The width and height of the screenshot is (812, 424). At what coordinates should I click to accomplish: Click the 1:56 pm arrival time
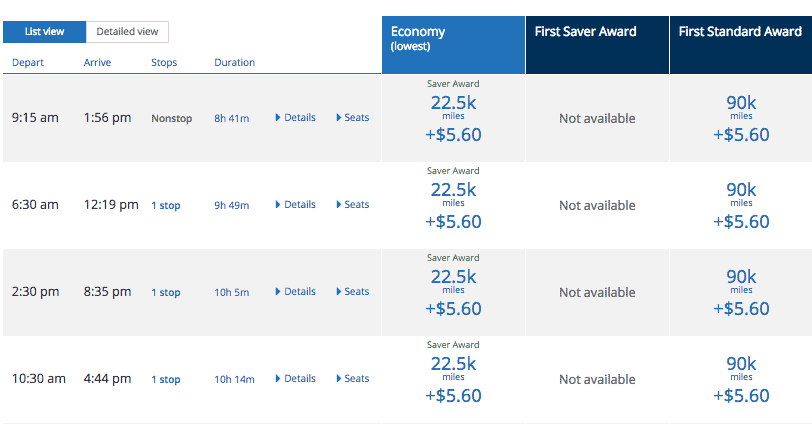coord(108,118)
